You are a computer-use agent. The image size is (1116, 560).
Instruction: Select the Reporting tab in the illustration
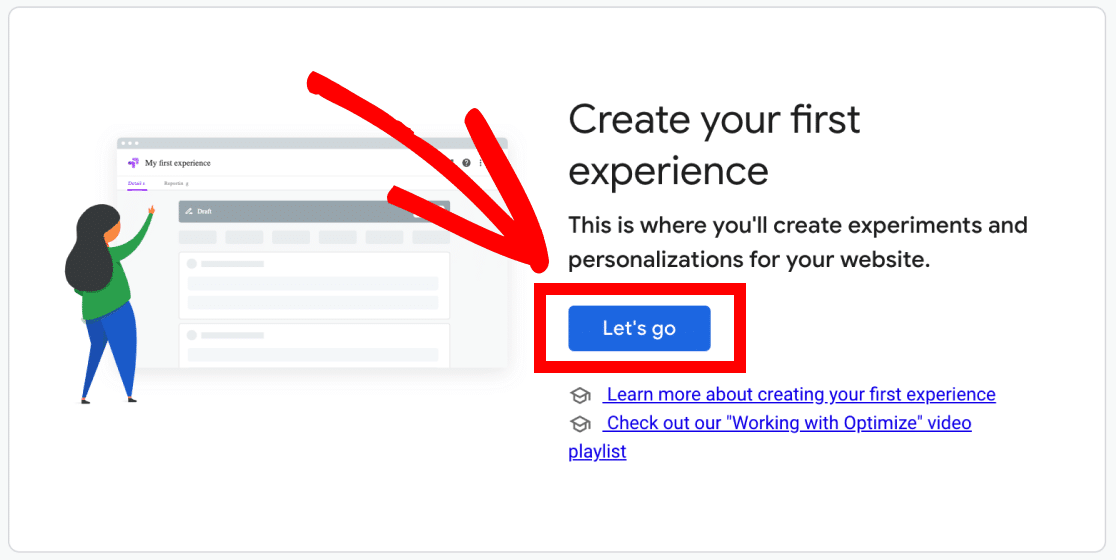tap(176, 184)
